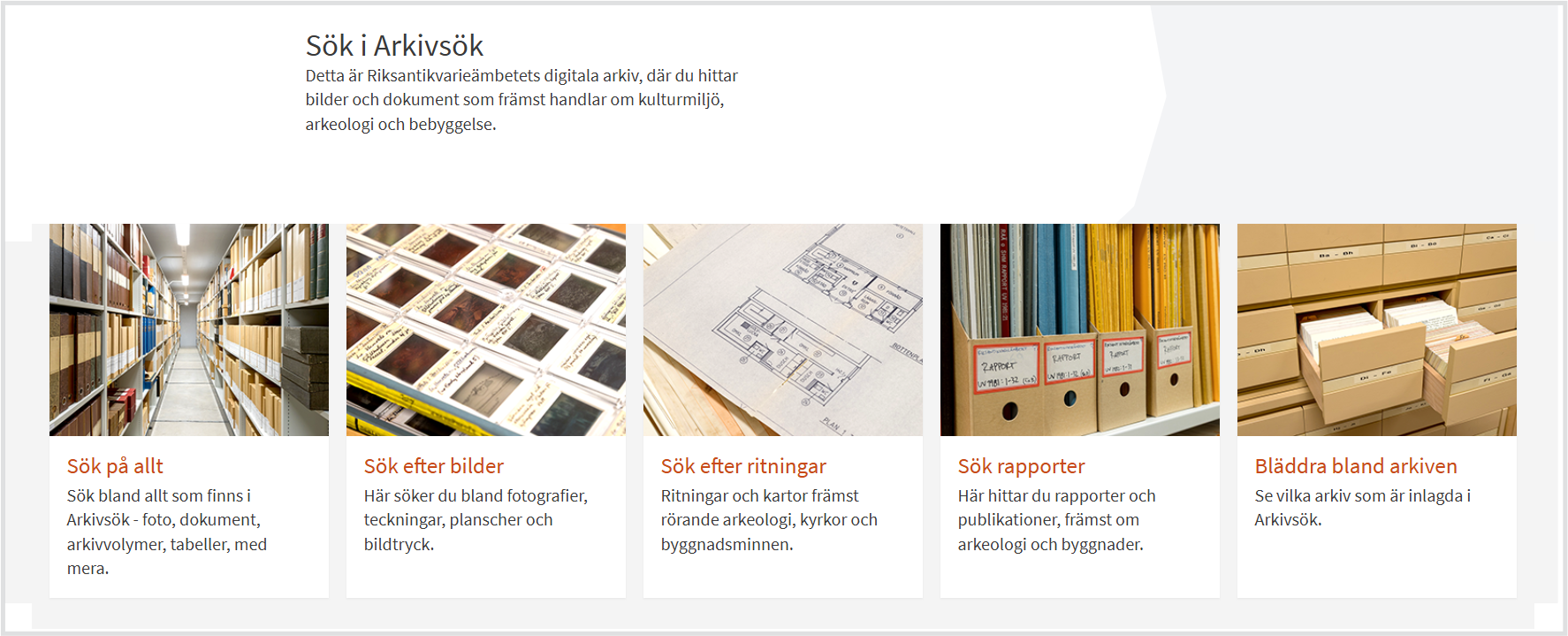Screen dimensions: 1568x636
Task: Click the red RAPPORT label on binder
Action: pyautogui.click(x=1007, y=365)
